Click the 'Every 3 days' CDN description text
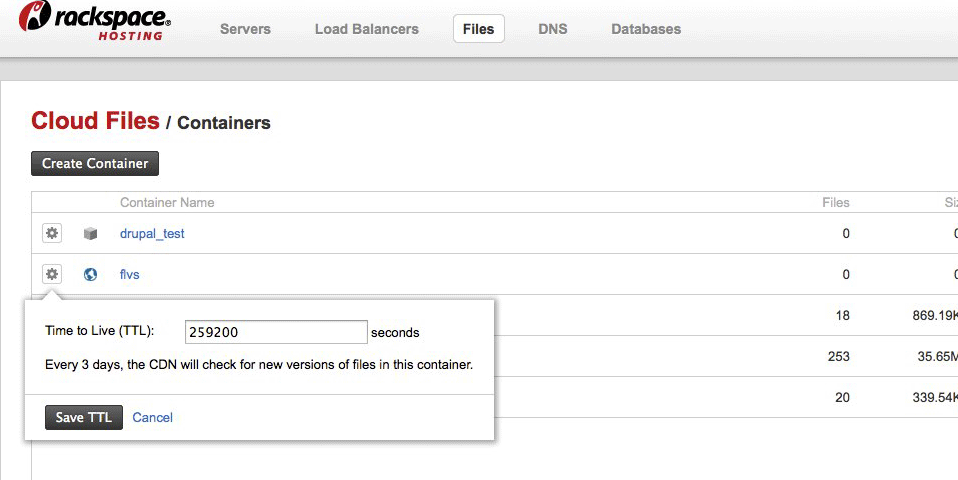 point(259,365)
